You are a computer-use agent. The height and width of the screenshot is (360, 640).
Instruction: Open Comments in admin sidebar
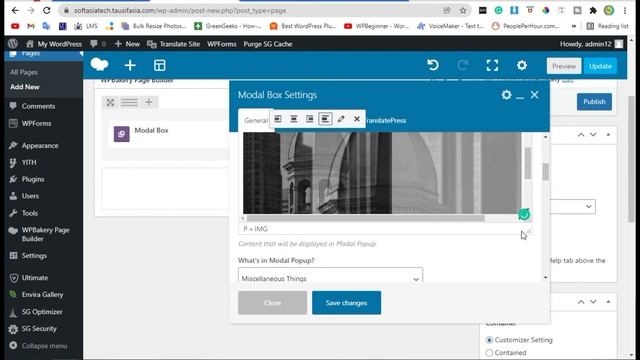38,106
